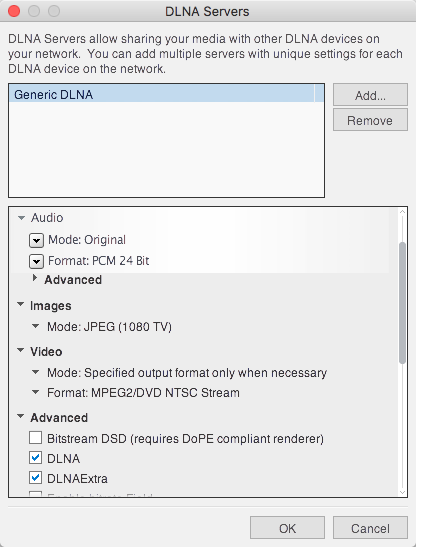
Task: Collapse the Audio section triangle
Action: 21,218
